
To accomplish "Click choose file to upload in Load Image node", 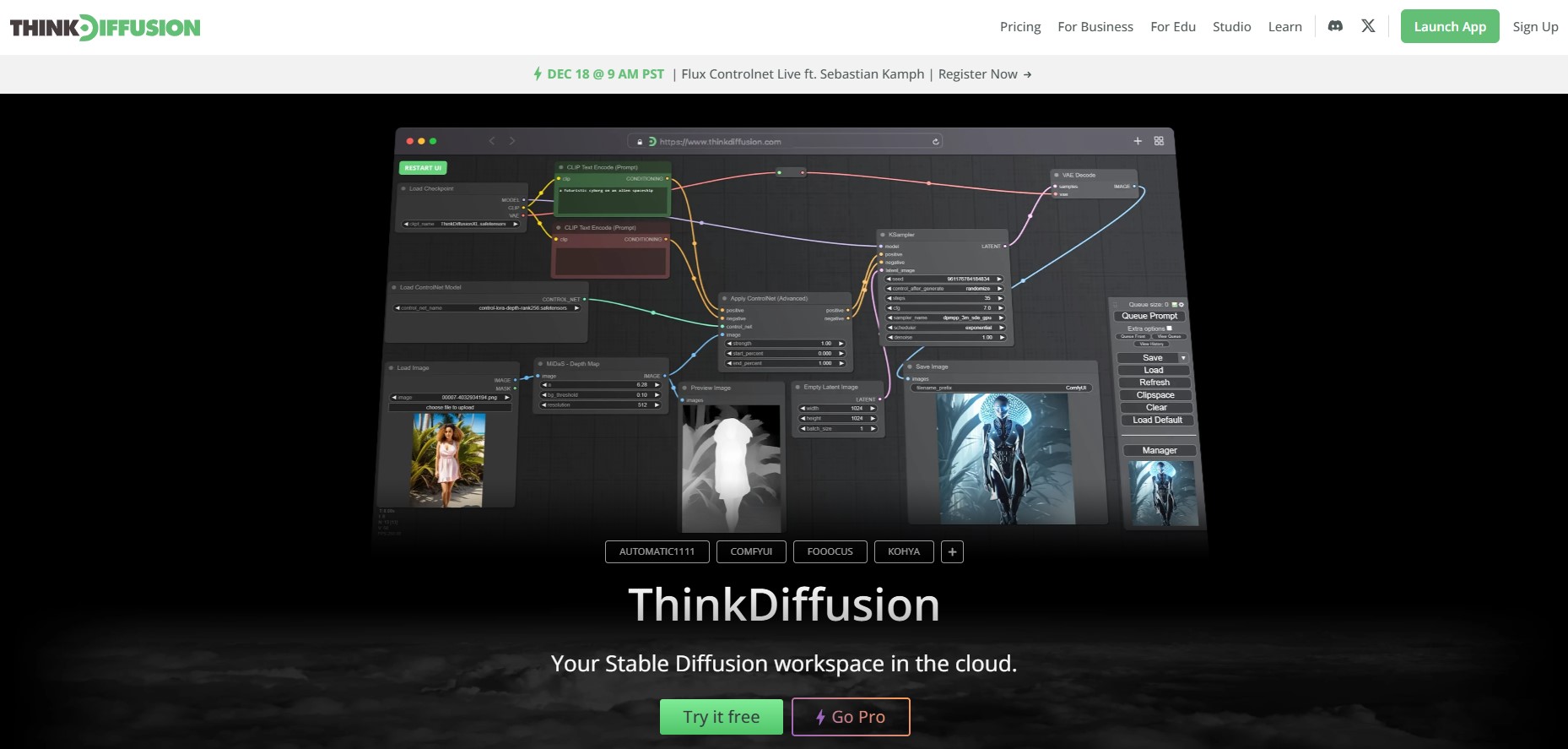I will point(450,407).
